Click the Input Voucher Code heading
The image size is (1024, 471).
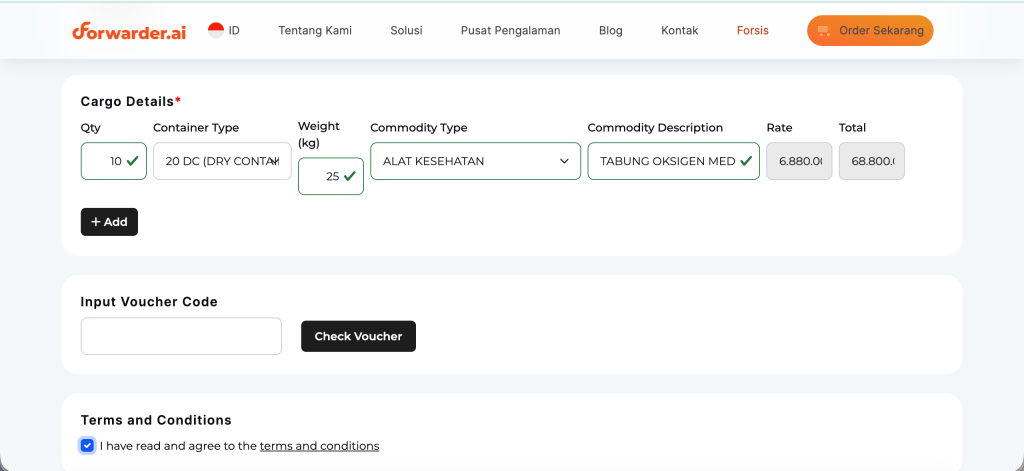pyautogui.click(x=149, y=302)
